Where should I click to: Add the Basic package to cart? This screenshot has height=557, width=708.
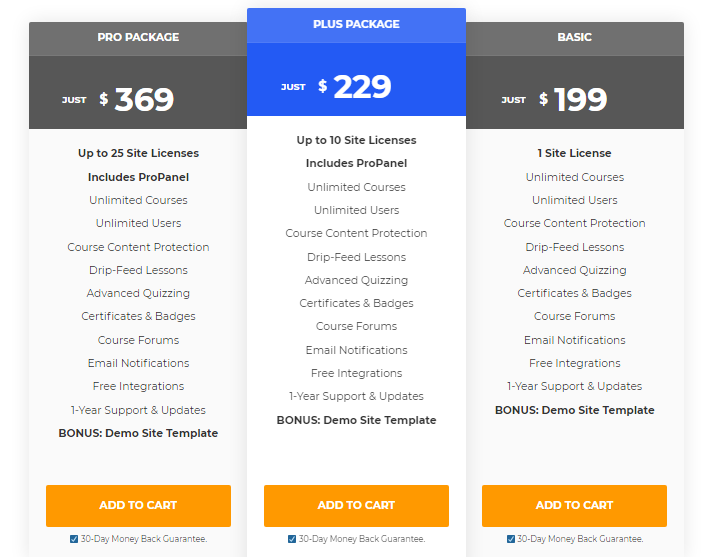[x=574, y=506]
